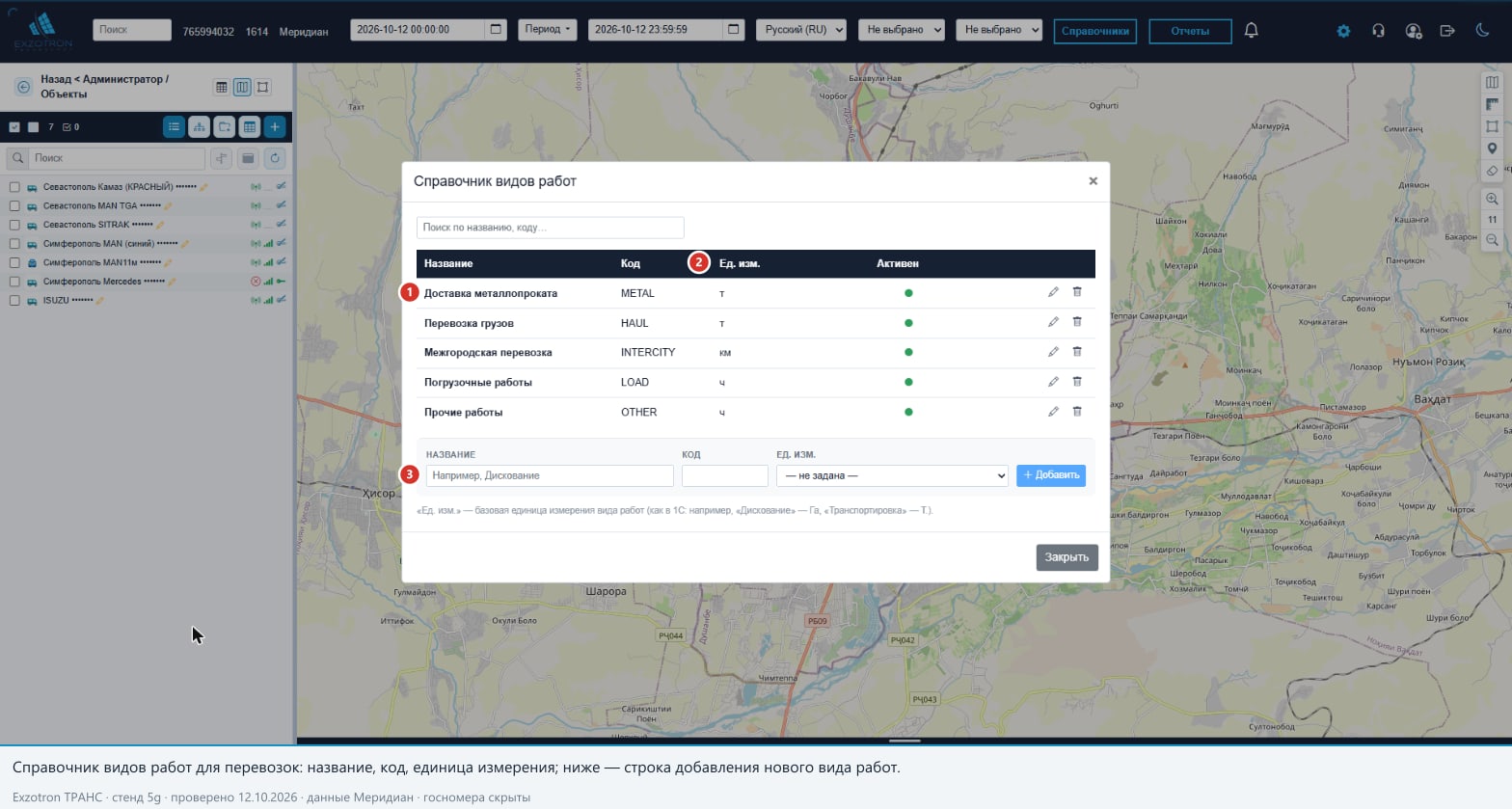Open the Ед. изм. unit dropdown
Screen dimensions: 1512x809
pyautogui.click(x=893, y=475)
